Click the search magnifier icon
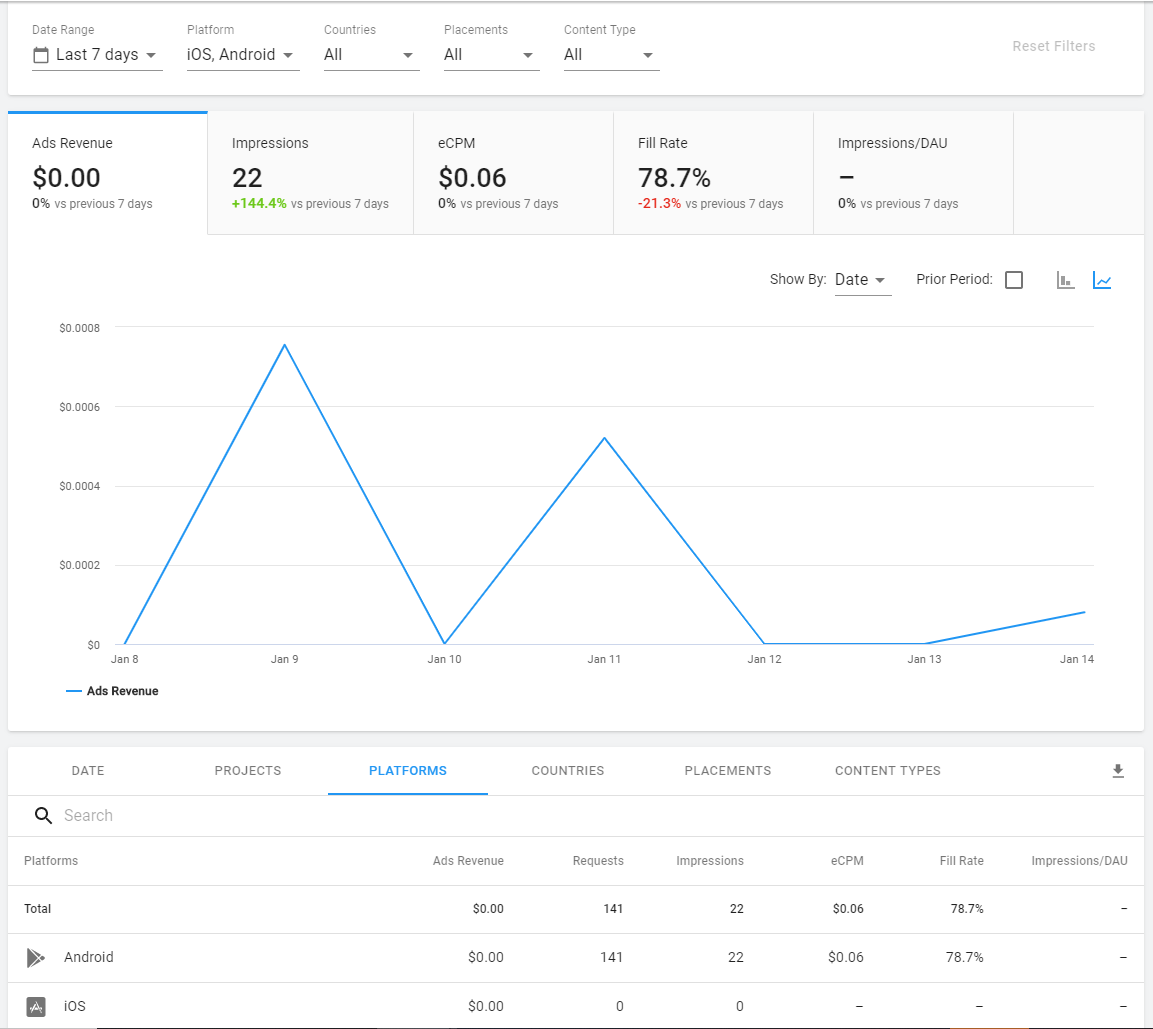The image size is (1153, 1029). 43,815
